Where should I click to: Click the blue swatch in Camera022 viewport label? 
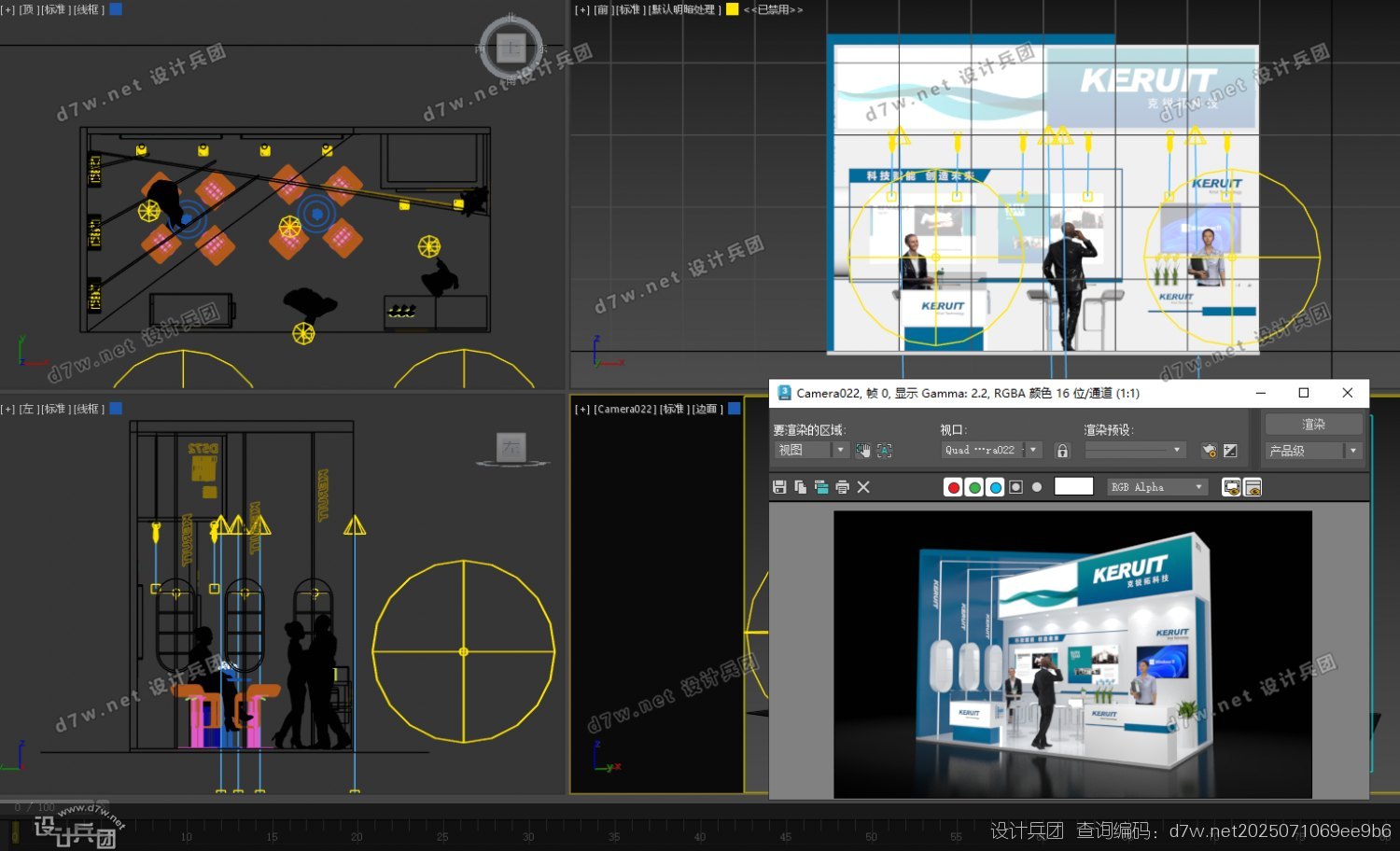(735, 409)
